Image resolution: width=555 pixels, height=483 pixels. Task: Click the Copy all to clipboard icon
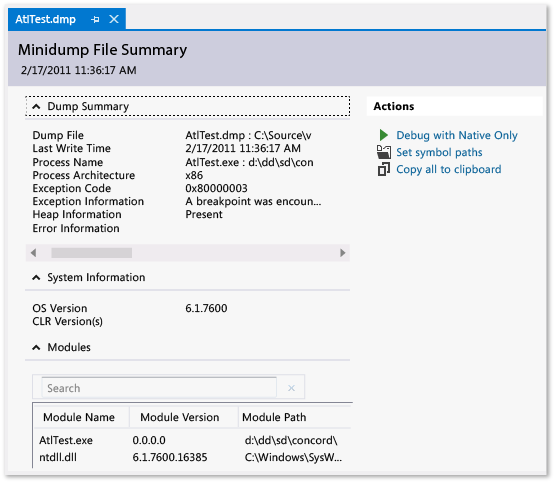click(x=384, y=169)
